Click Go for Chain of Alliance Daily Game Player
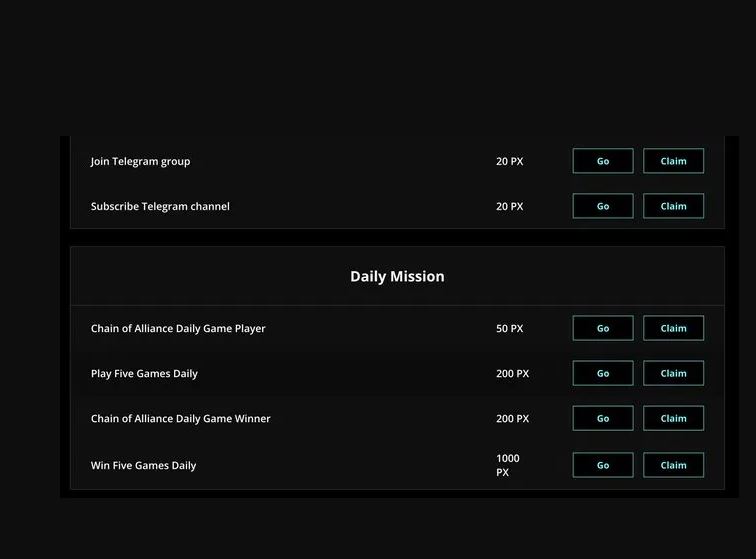This screenshot has width=756, height=559. coord(602,328)
